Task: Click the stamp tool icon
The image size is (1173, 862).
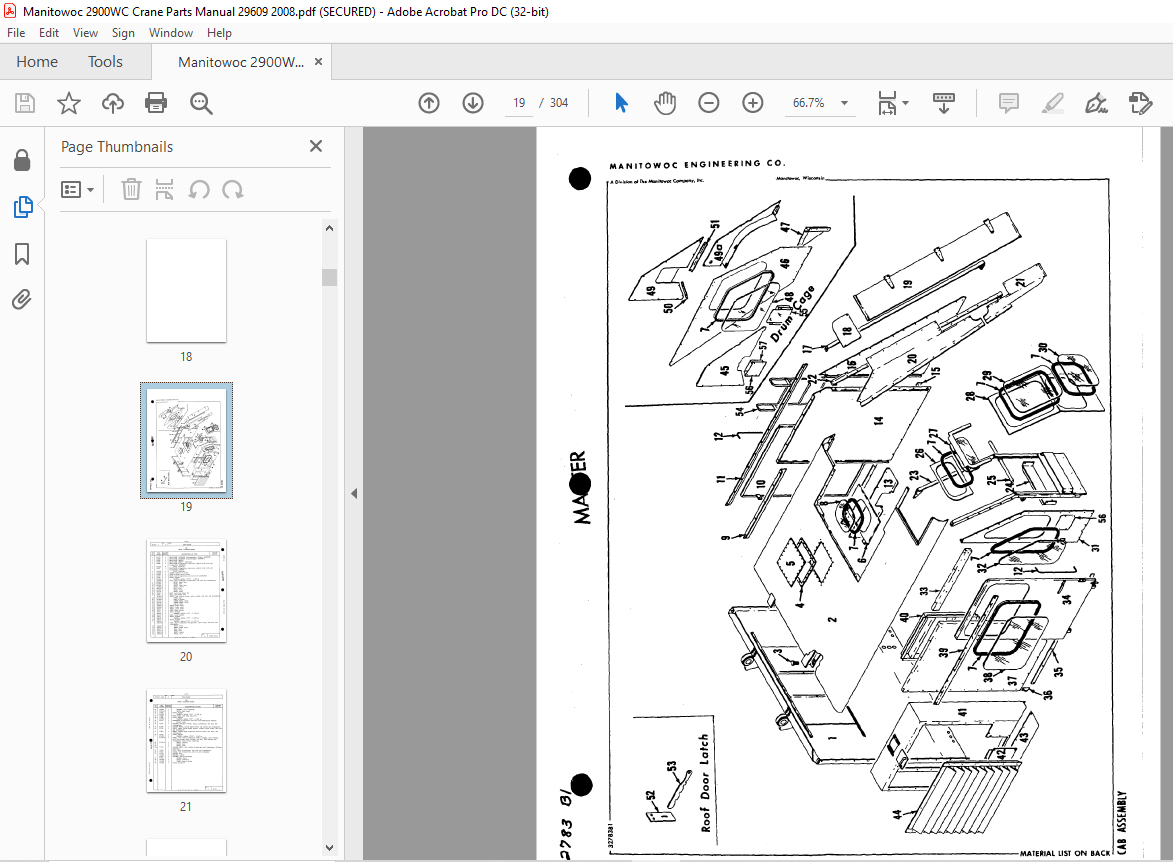Action: 1140,103
